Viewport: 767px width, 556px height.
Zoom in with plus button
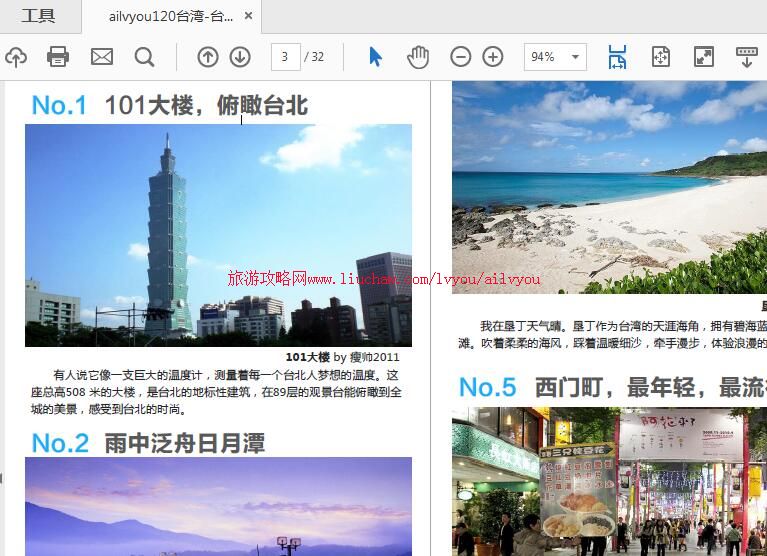pos(493,57)
